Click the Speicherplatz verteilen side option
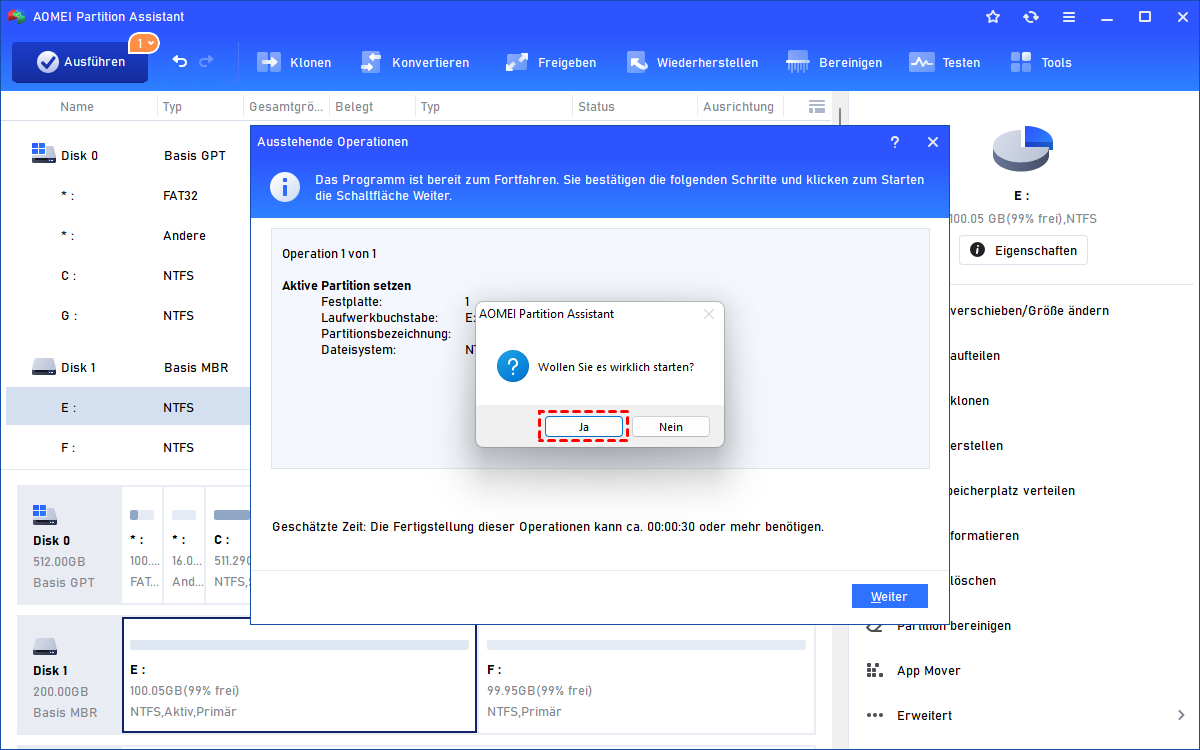1200x750 pixels. tap(1010, 491)
